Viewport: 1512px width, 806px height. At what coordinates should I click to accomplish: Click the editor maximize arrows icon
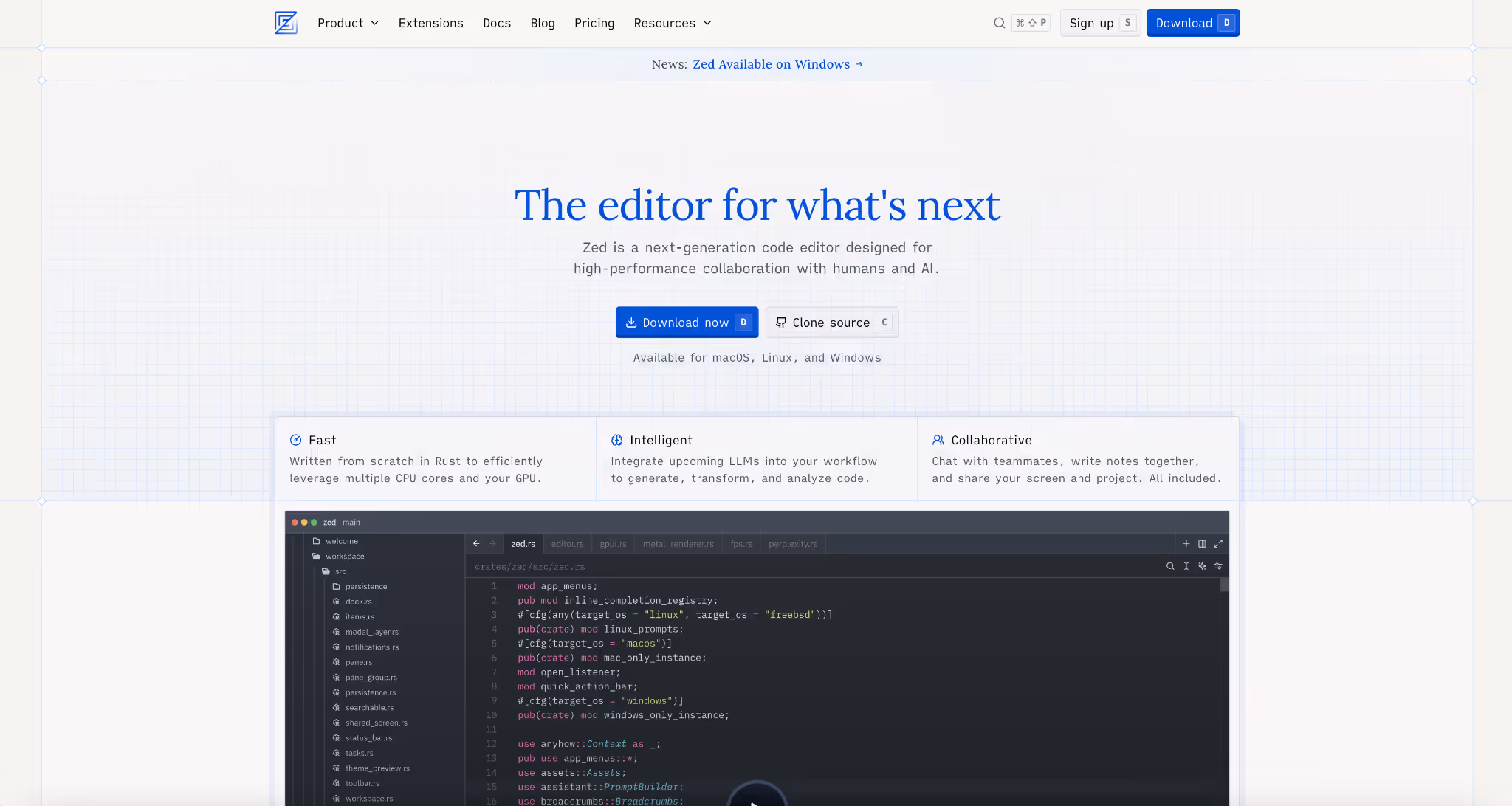point(1218,544)
